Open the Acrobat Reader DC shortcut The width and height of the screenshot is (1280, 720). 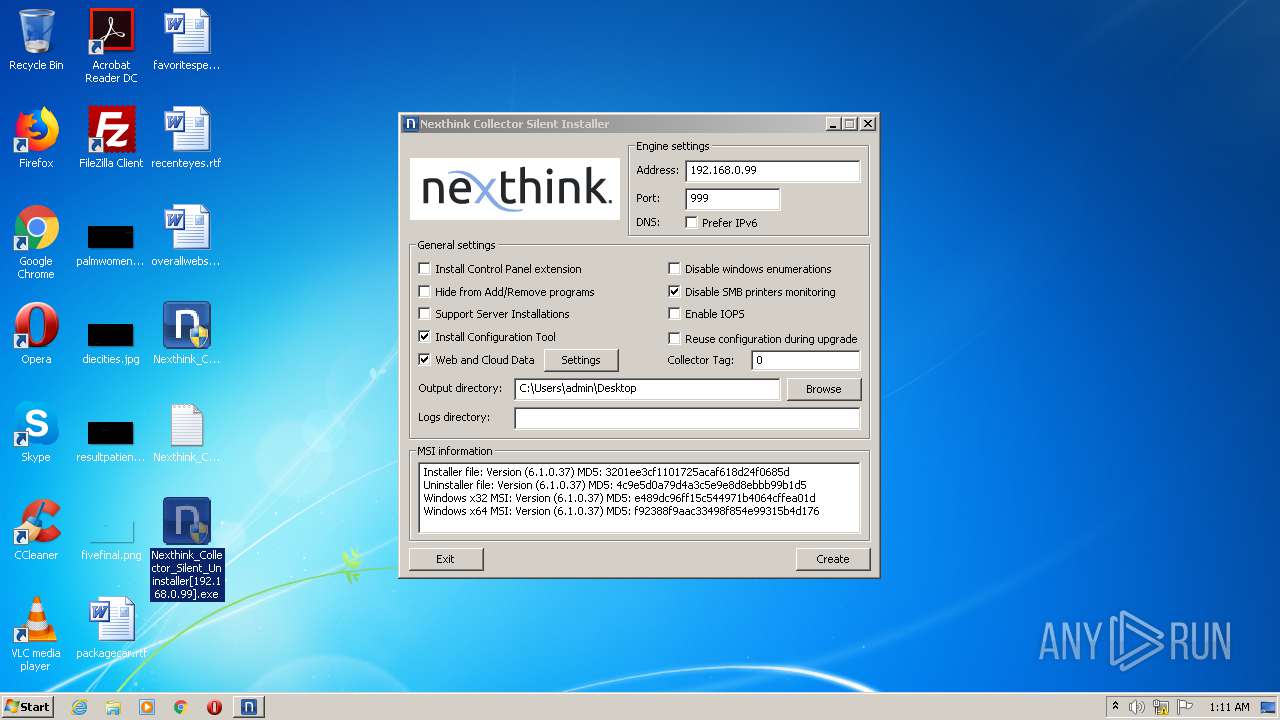(x=111, y=45)
